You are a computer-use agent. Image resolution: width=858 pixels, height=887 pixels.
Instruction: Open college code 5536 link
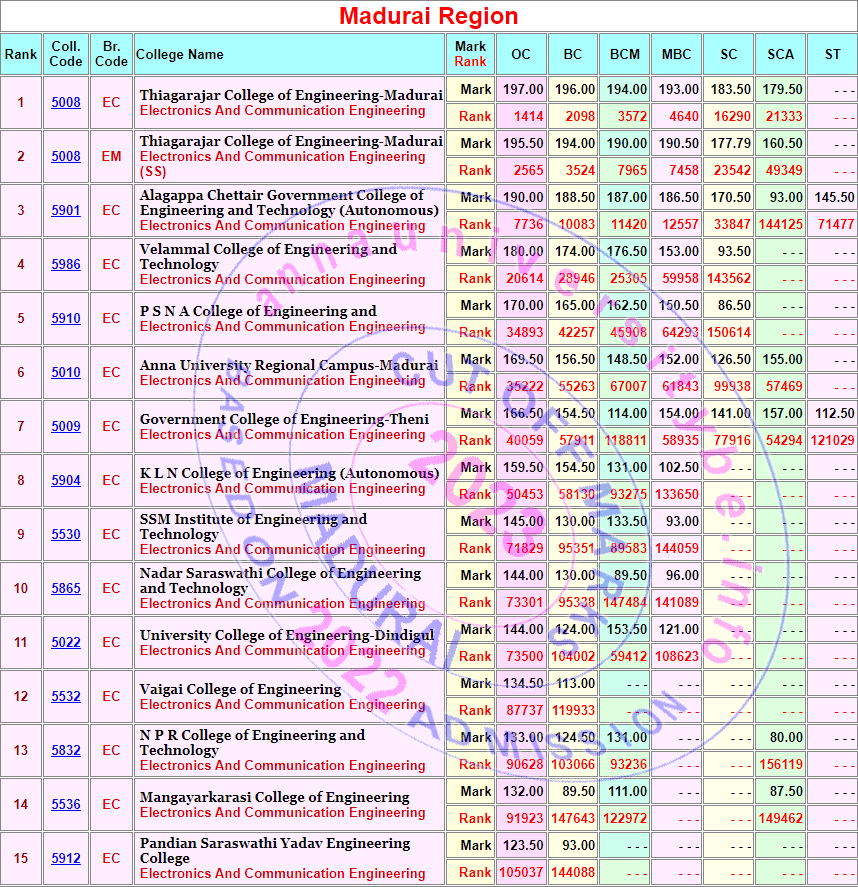[66, 805]
